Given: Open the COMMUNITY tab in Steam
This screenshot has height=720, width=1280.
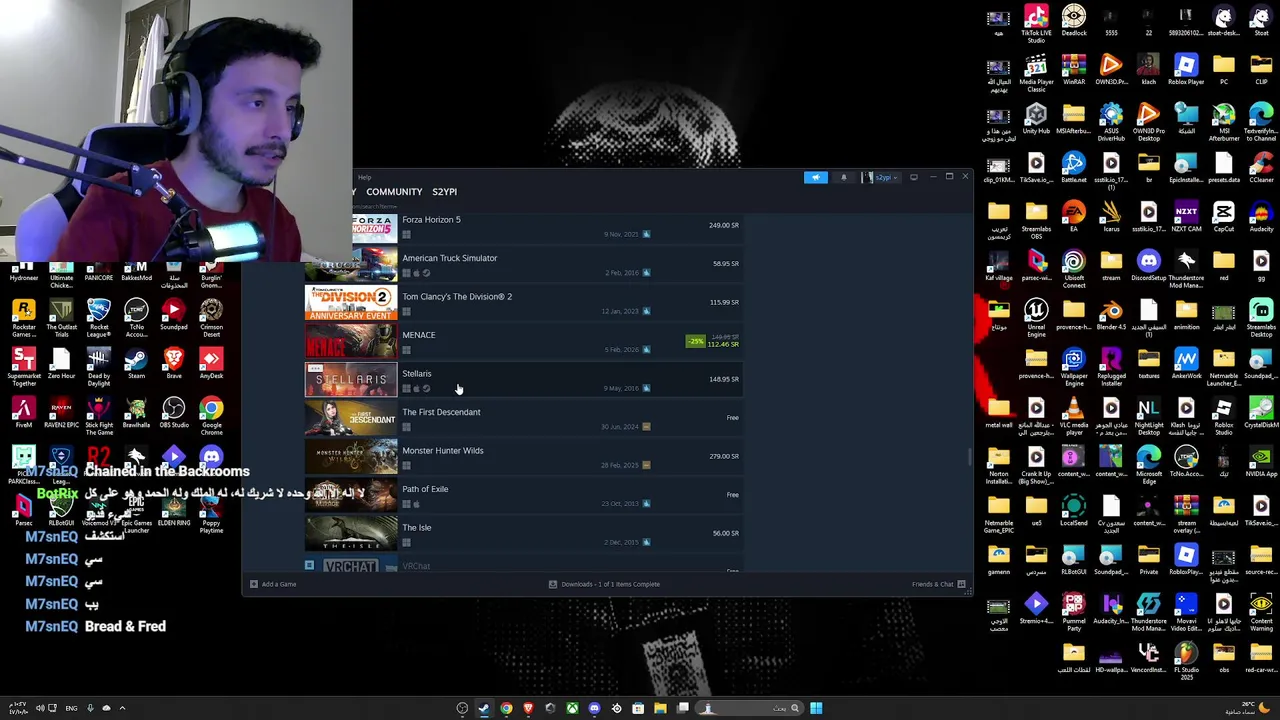Looking at the screenshot, I should coord(394,192).
